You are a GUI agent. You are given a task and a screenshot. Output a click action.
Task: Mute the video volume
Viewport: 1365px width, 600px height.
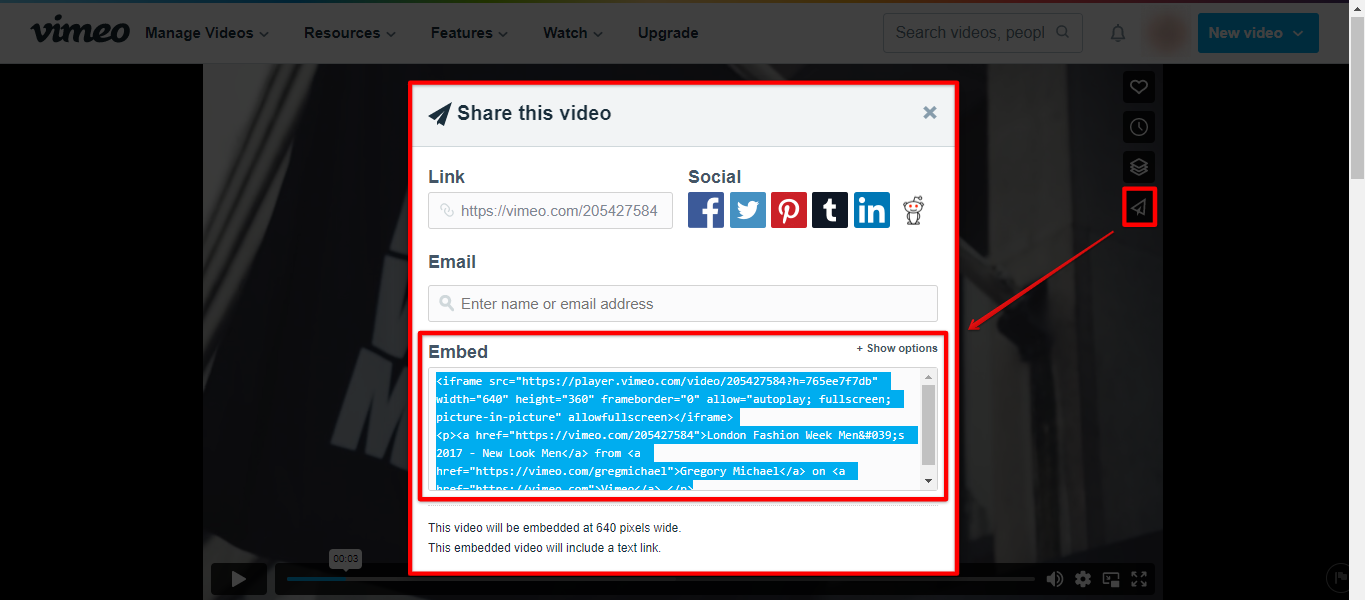[1054, 579]
